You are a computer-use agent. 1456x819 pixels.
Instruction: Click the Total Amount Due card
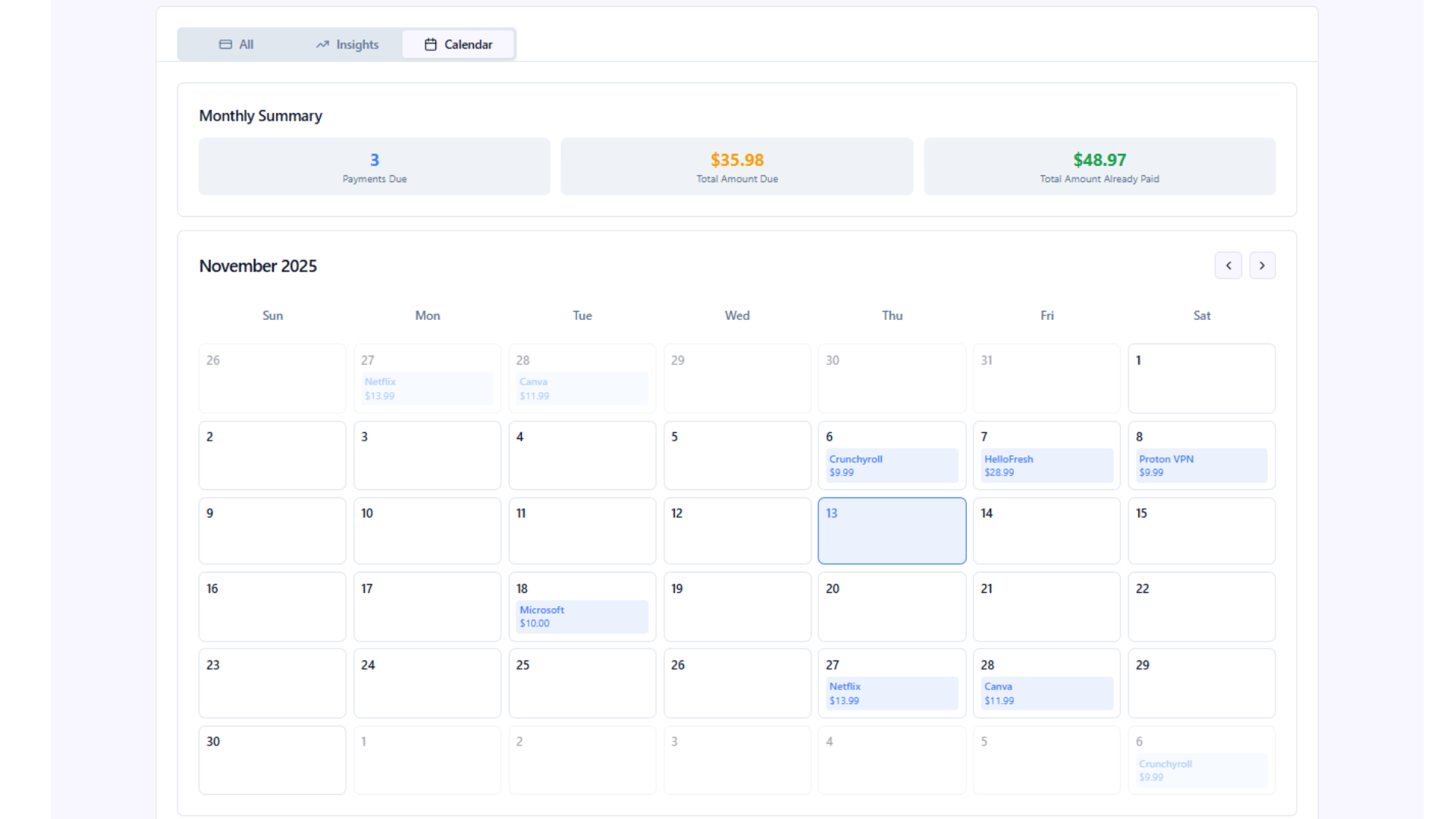pyautogui.click(x=736, y=166)
